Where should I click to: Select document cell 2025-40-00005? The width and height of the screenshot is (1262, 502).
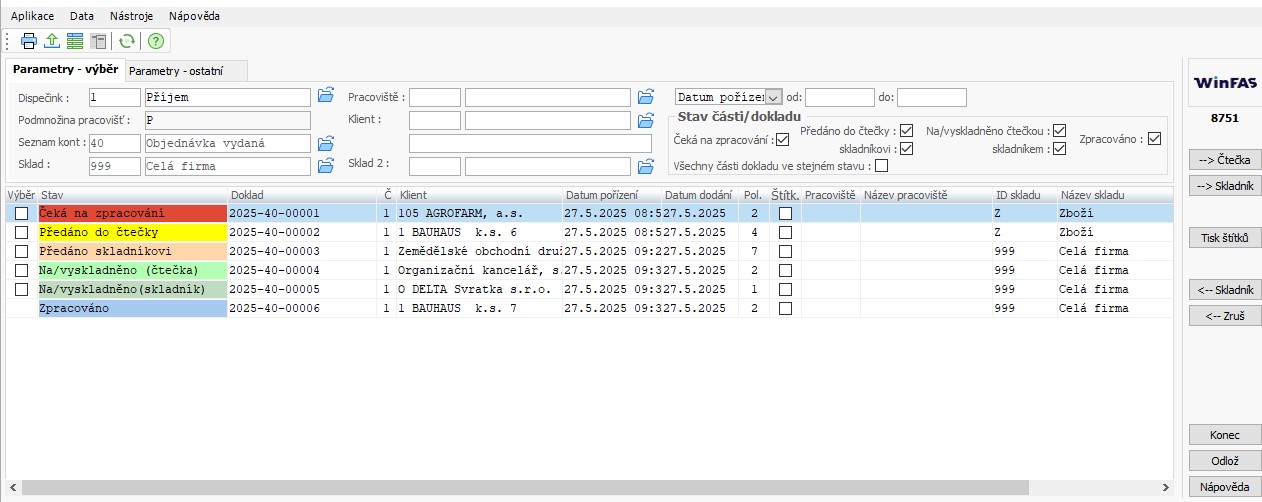303,289
